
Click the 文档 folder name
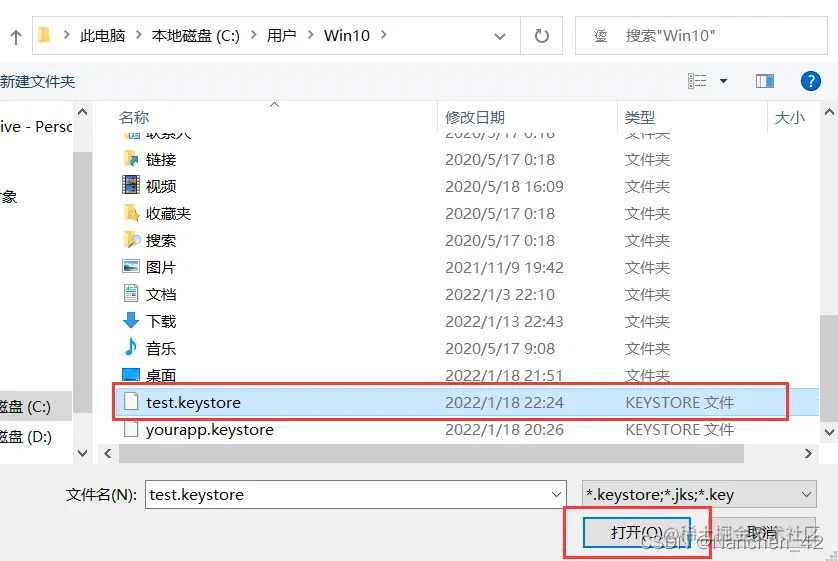coord(161,294)
